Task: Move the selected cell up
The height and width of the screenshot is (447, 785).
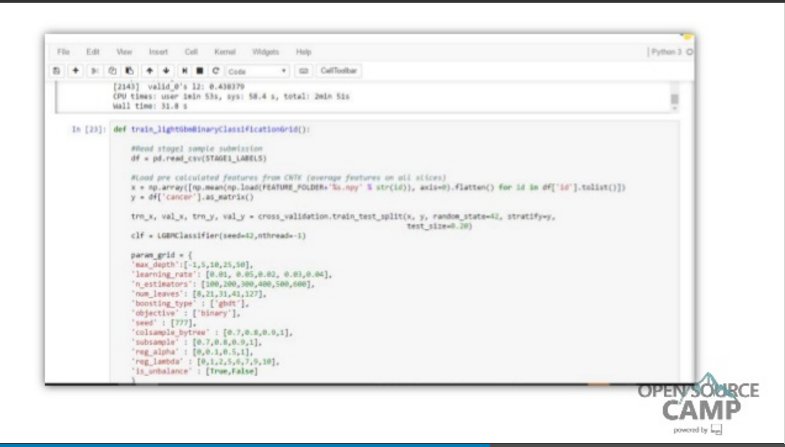Action: coord(149,71)
